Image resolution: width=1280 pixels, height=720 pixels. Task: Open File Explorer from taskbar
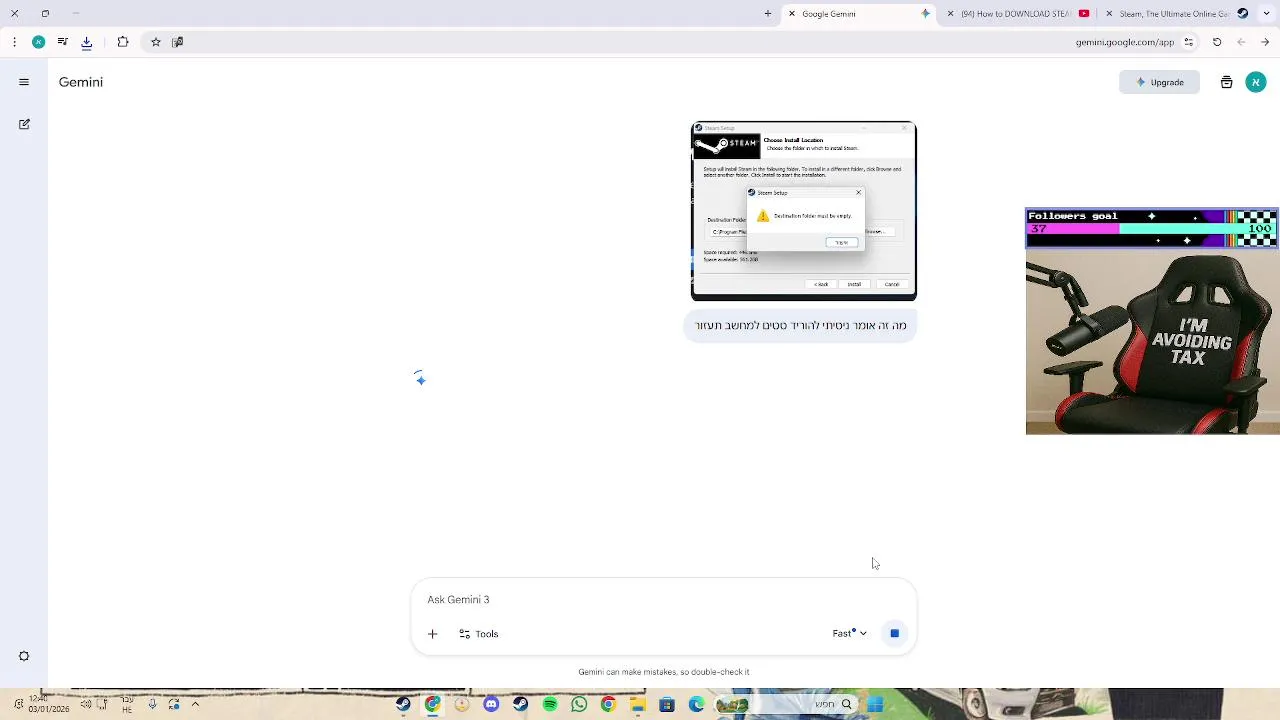tap(638, 705)
